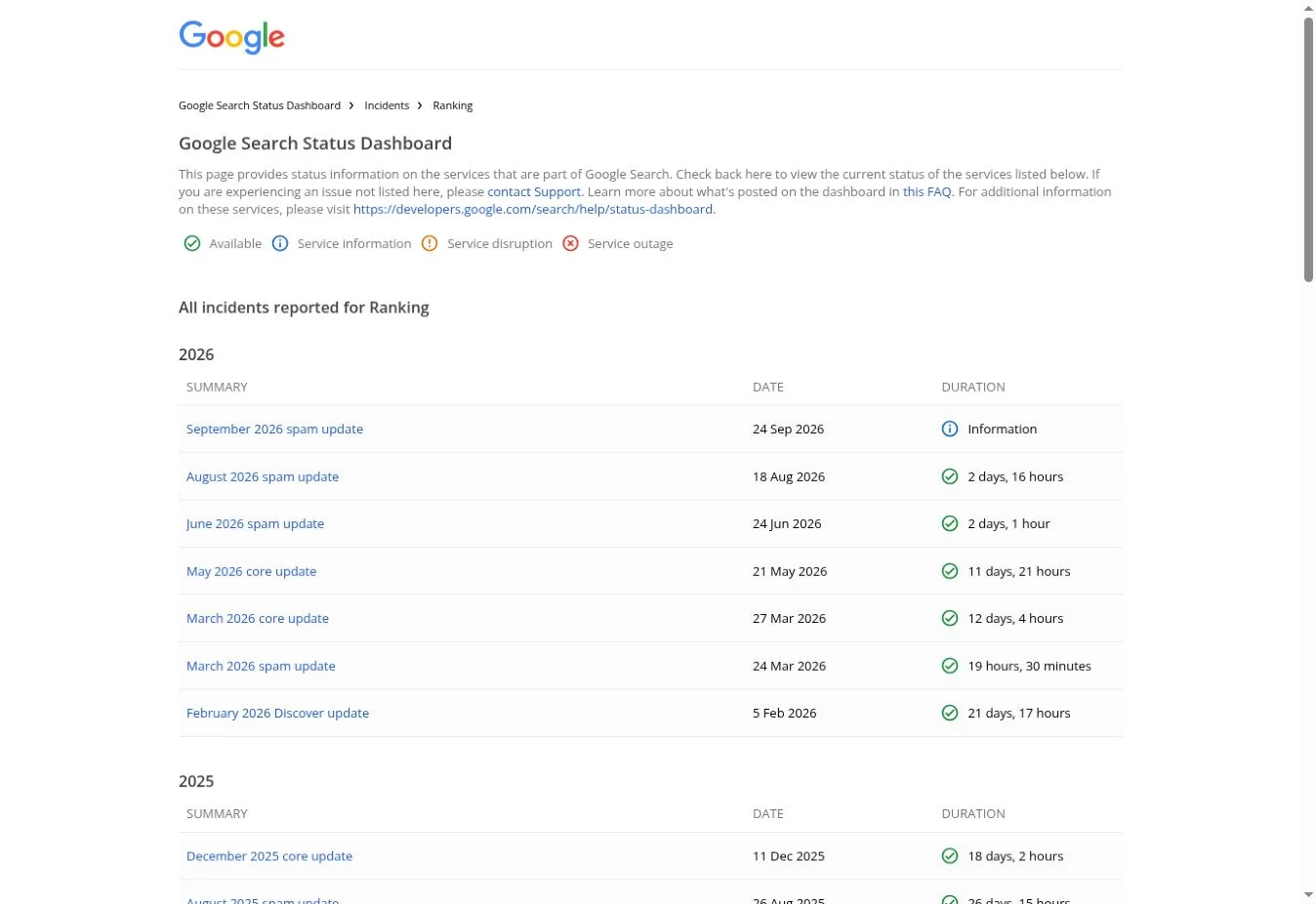
Task: Click the Service outage red legend icon
Action: [571, 243]
